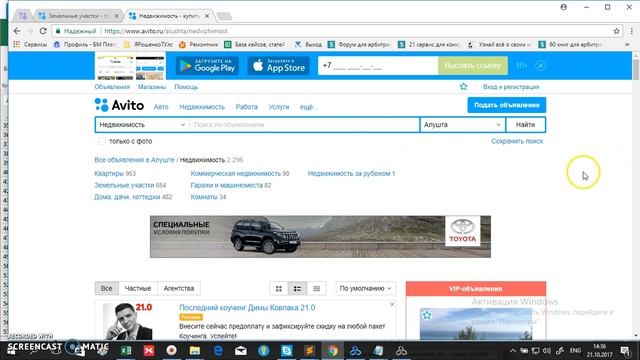Select the Частные listings tab
640x360 pixels.
click(138, 288)
